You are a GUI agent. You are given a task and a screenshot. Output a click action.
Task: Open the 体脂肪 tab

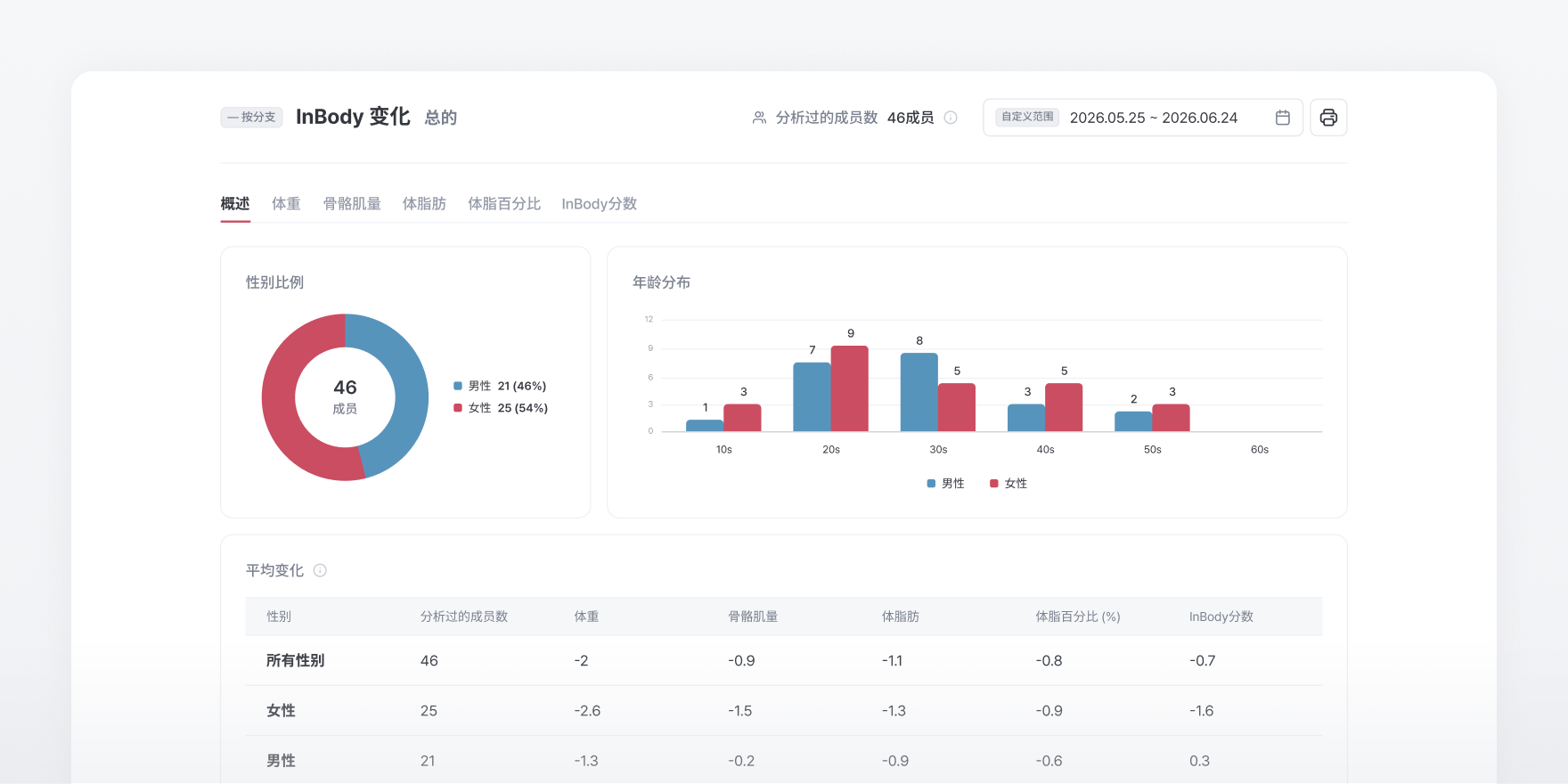tap(424, 204)
